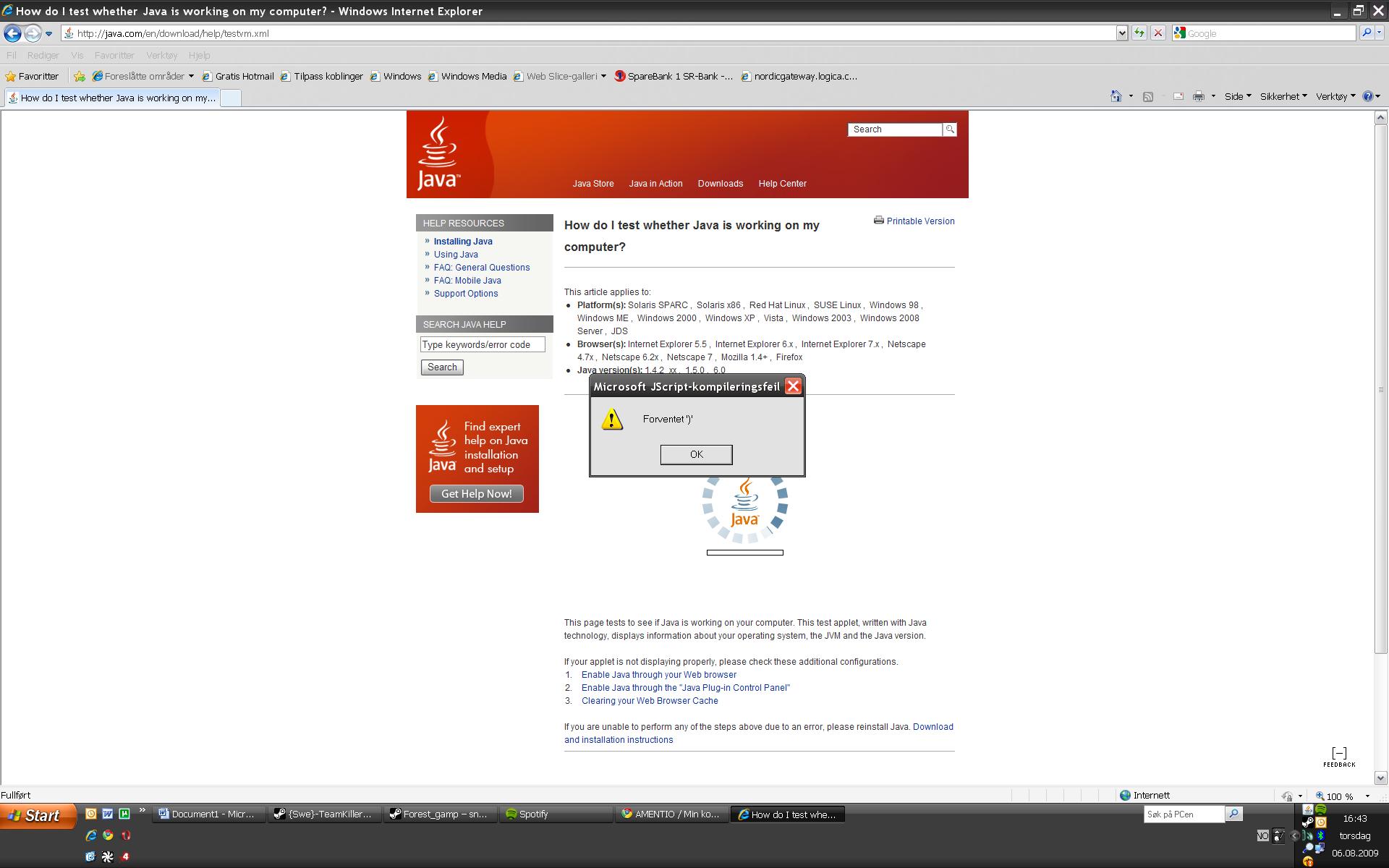The image size is (1389, 868).
Task: Click the Print printer icon
Action: point(1199,96)
